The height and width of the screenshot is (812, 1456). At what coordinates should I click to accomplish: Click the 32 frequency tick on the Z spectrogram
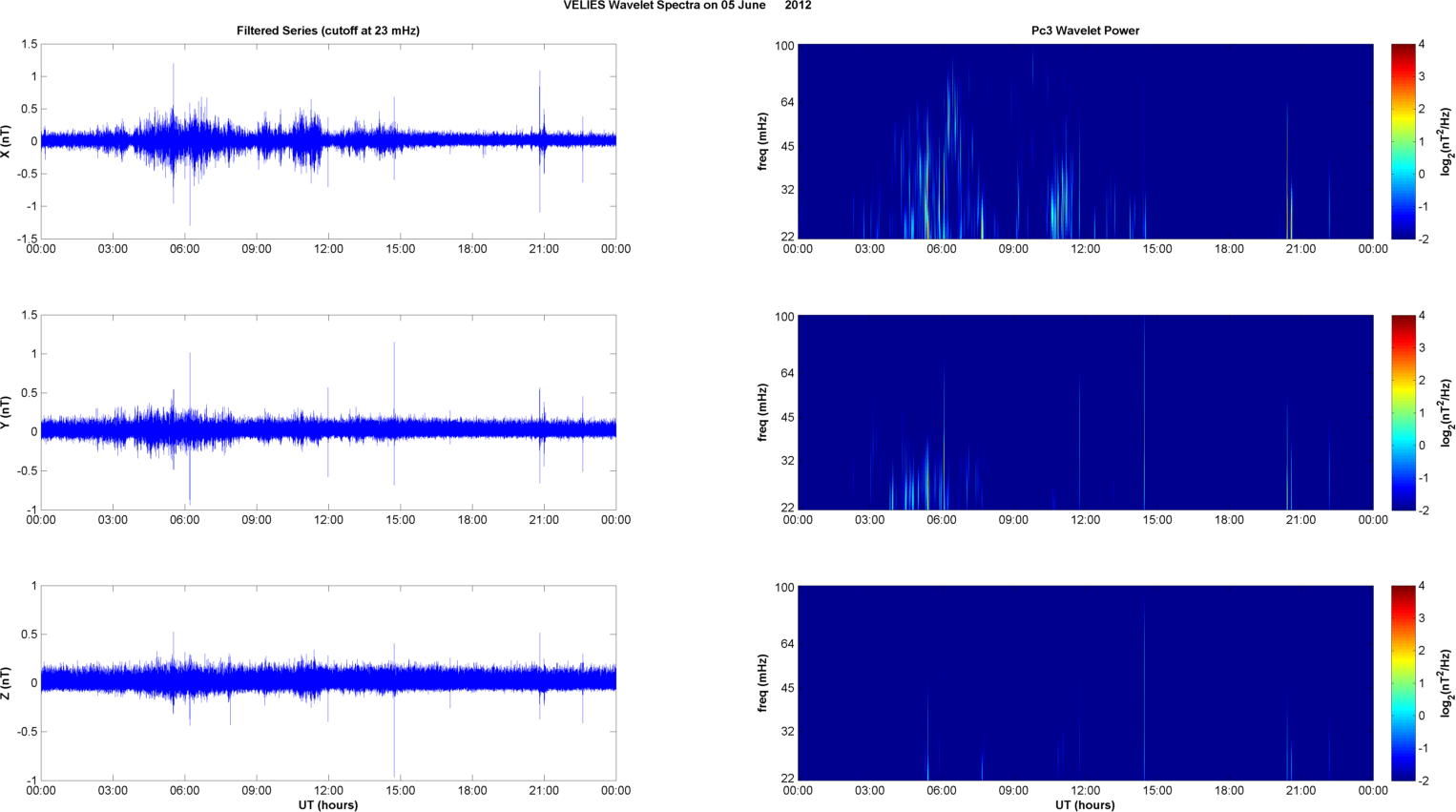[x=787, y=732]
